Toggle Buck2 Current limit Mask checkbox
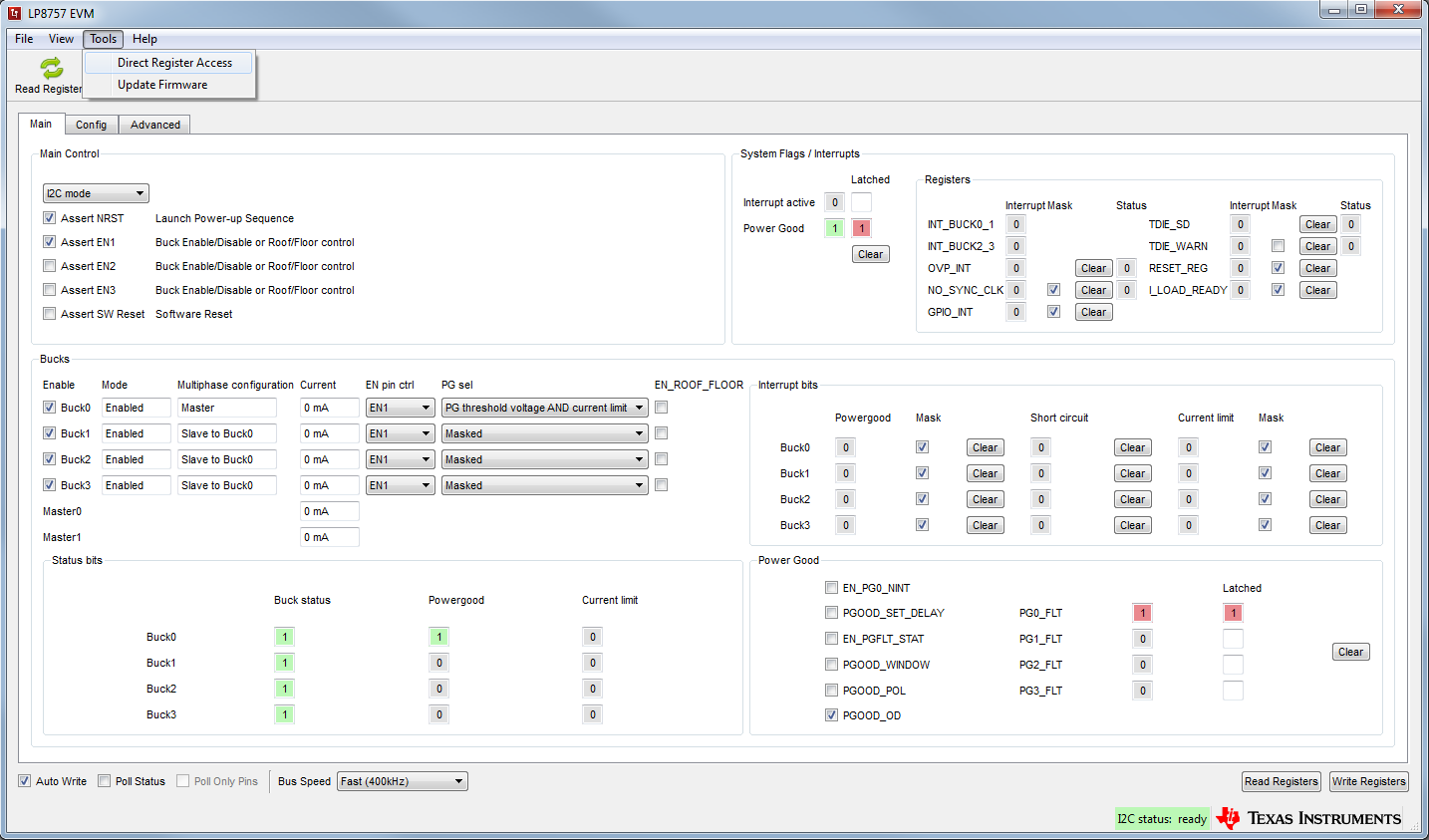This screenshot has height=840, width=1429. (1266, 499)
